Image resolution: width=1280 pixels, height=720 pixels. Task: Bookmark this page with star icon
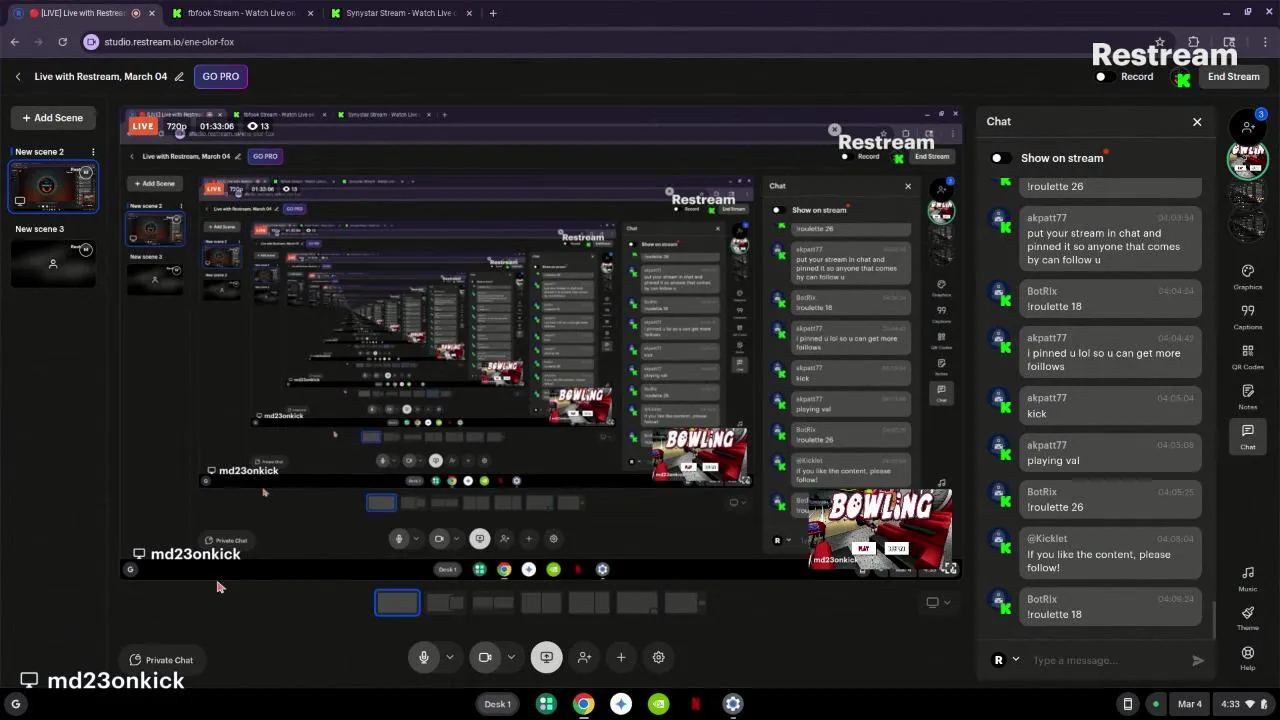[1159, 42]
